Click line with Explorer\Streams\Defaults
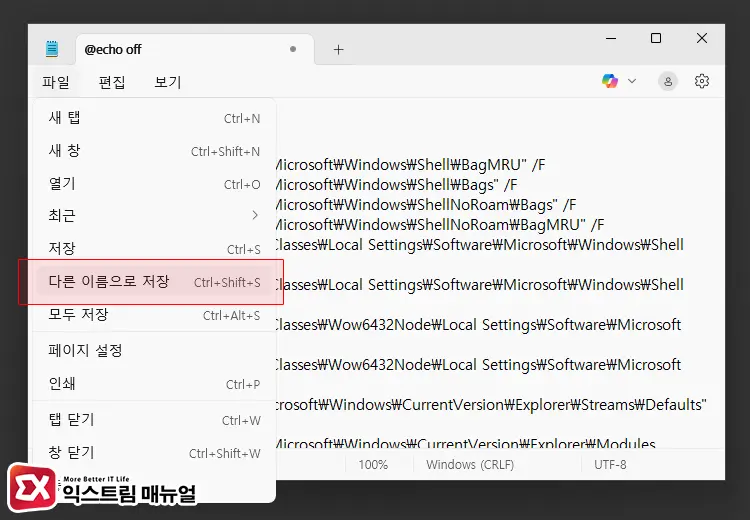The height and width of the screenshot is (520, 750). click(x=491, y=405)
